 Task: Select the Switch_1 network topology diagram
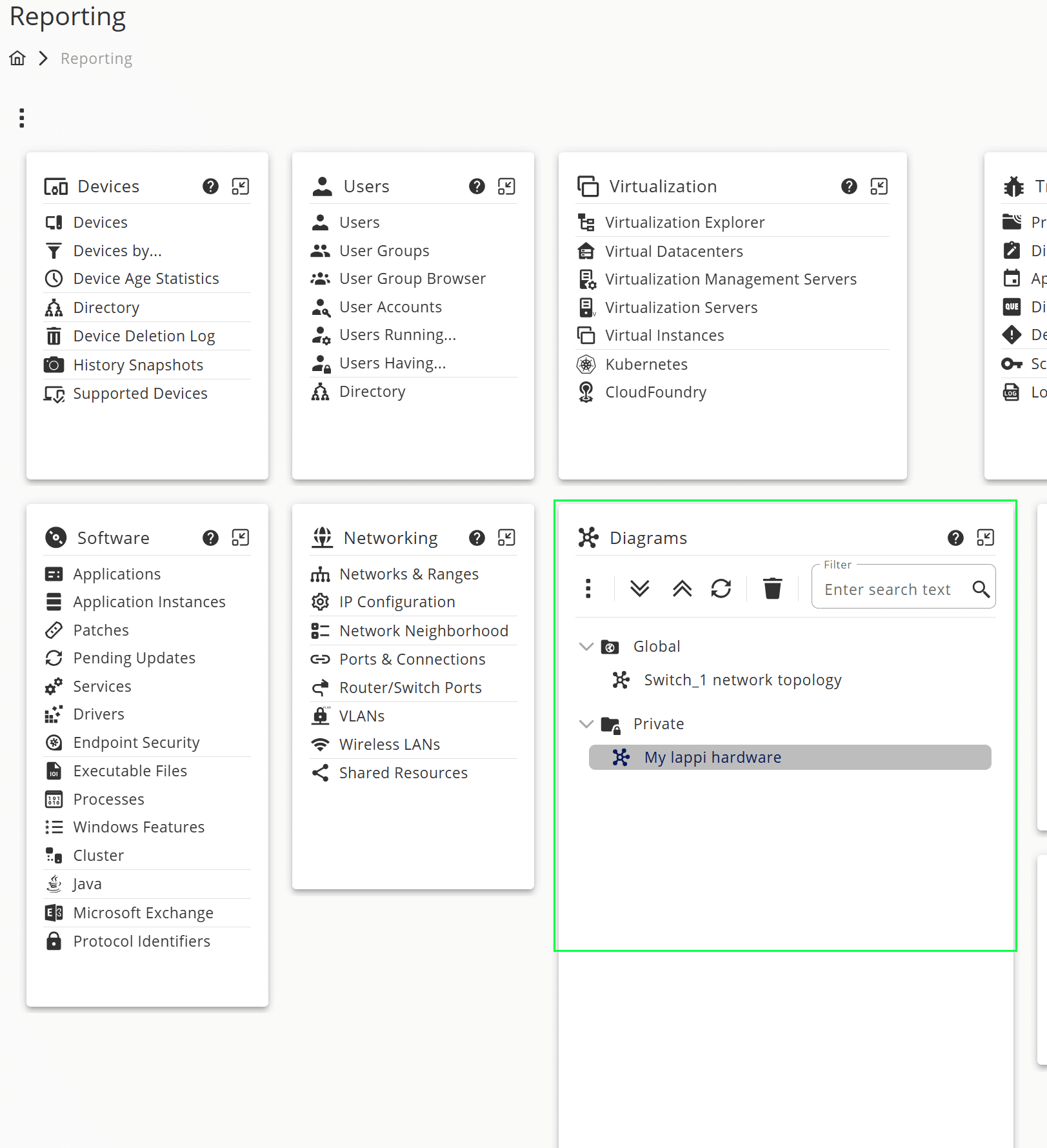pos(743,680)
